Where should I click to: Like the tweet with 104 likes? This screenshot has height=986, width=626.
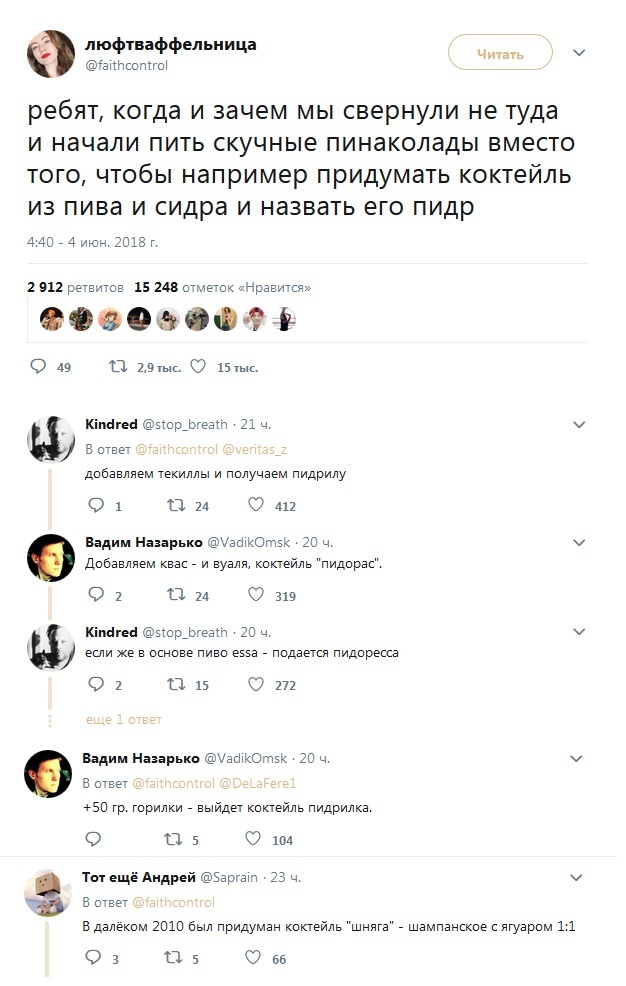(253, 839)
